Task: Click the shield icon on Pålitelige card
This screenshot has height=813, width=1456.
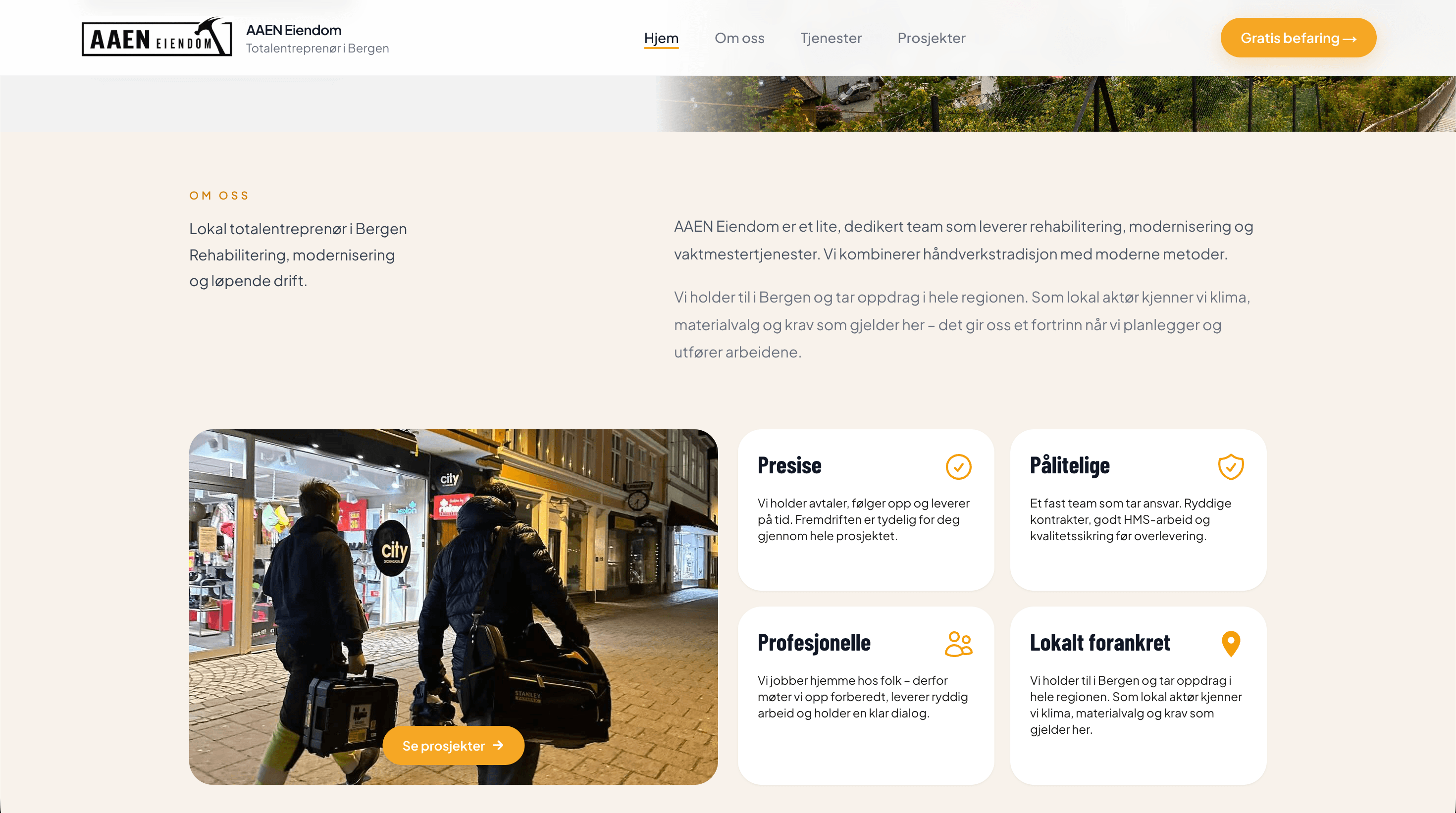Action: 1231,467
